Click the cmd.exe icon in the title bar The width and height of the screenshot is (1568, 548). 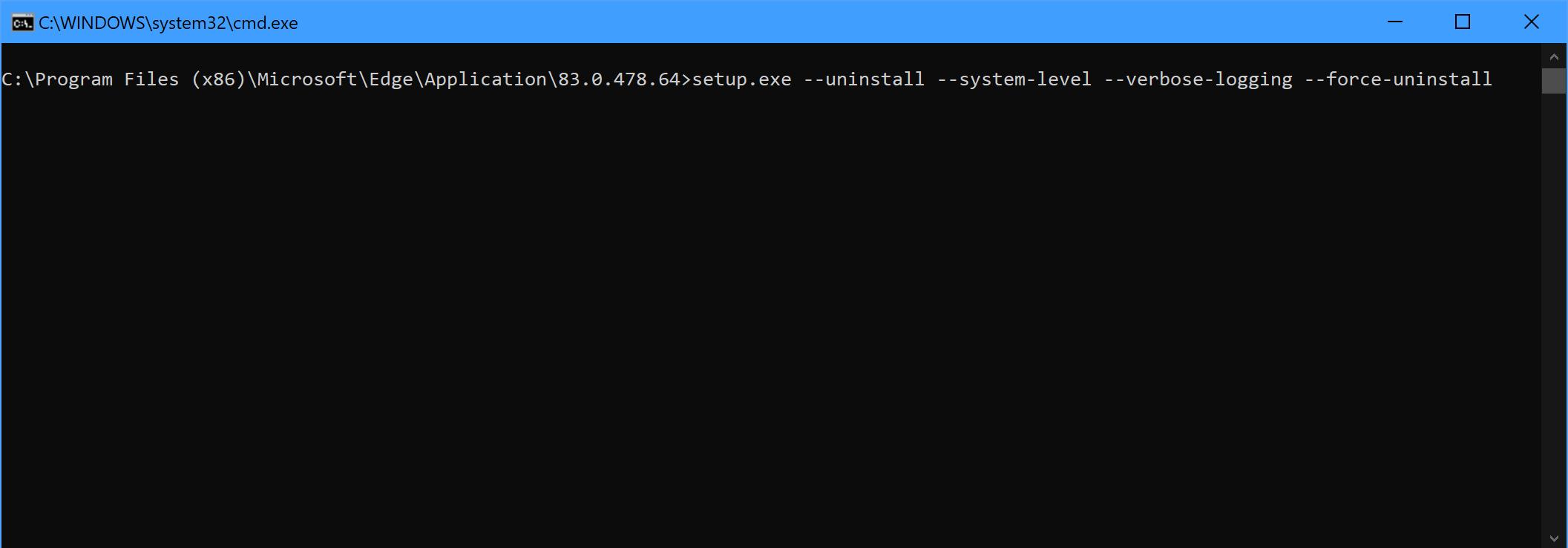coord(24,22)
